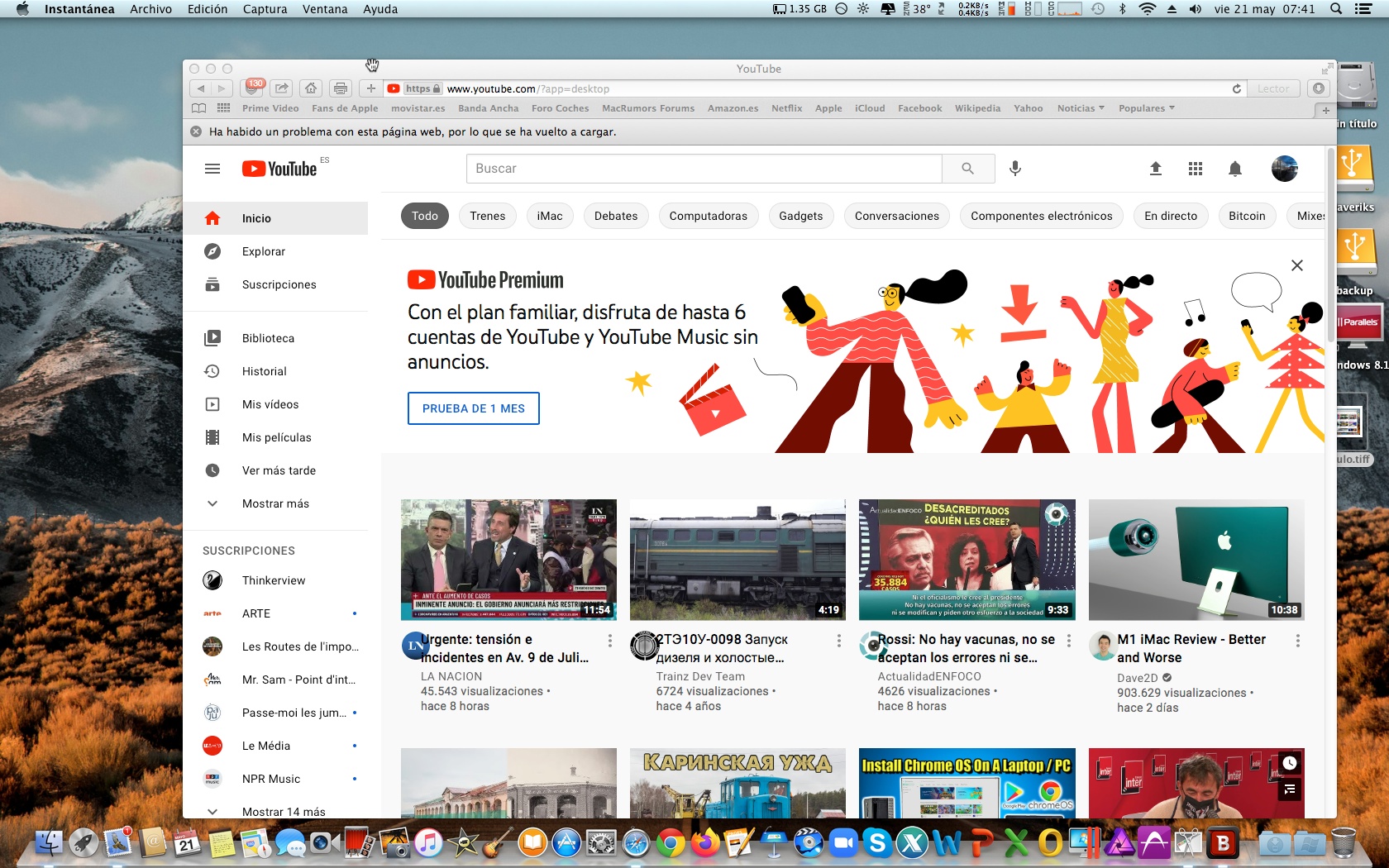Open the Noticias bookmarks dropdown
This screenshot has height=868, width=1389.
[1081, 108]
